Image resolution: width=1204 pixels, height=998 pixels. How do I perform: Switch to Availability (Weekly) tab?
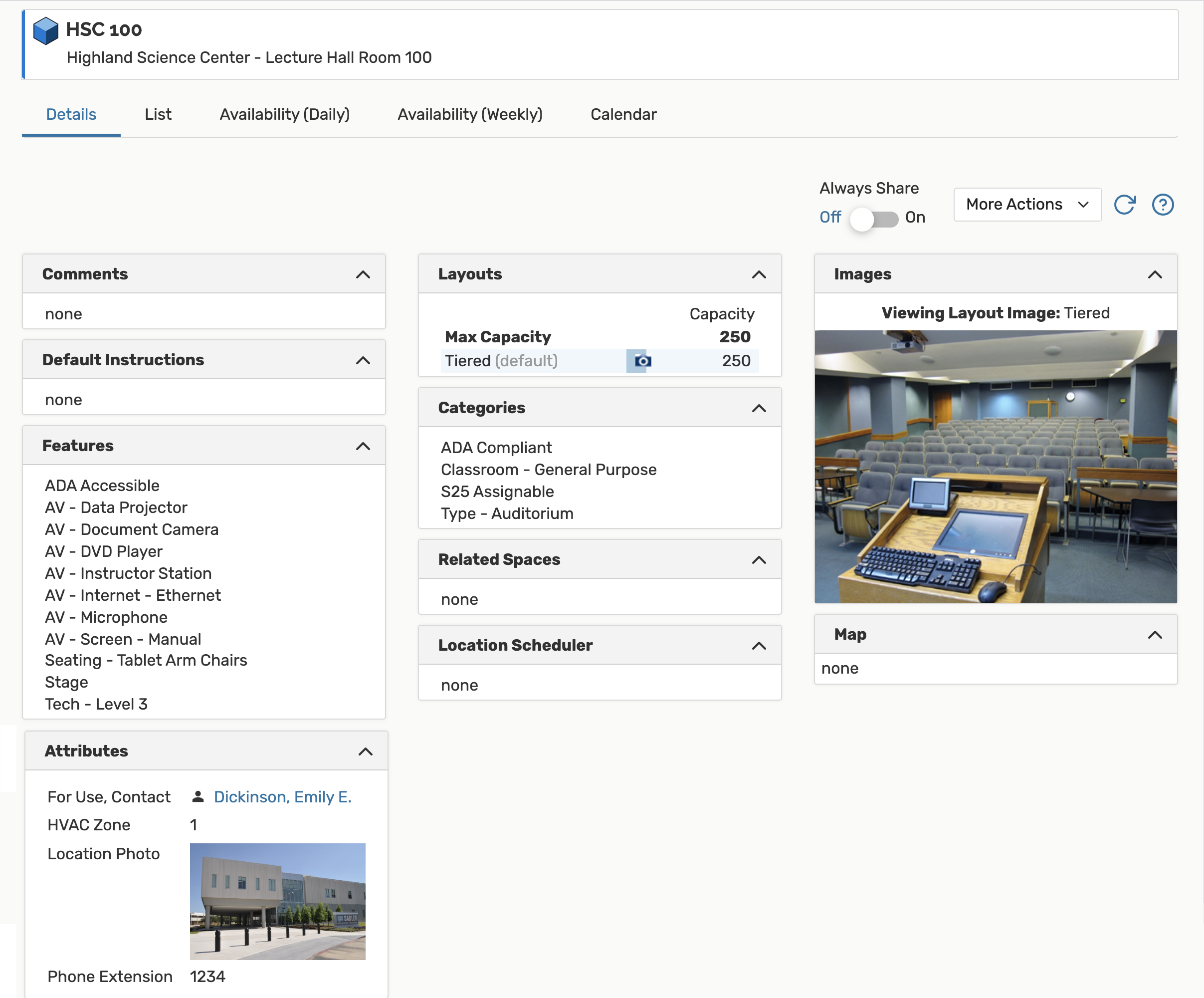click(469, 115)
